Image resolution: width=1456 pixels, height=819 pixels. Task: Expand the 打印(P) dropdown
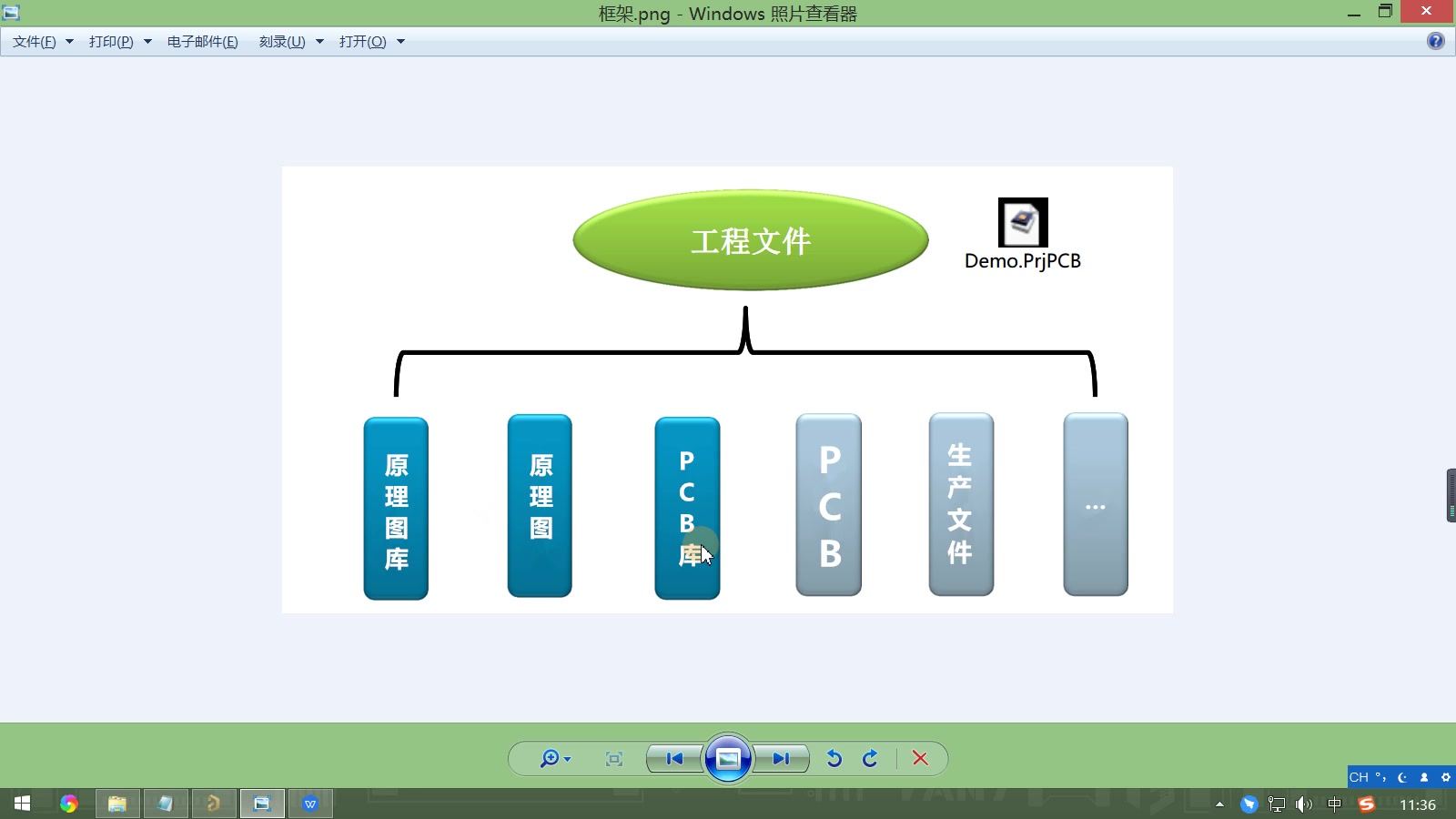(x=120, y=42)
